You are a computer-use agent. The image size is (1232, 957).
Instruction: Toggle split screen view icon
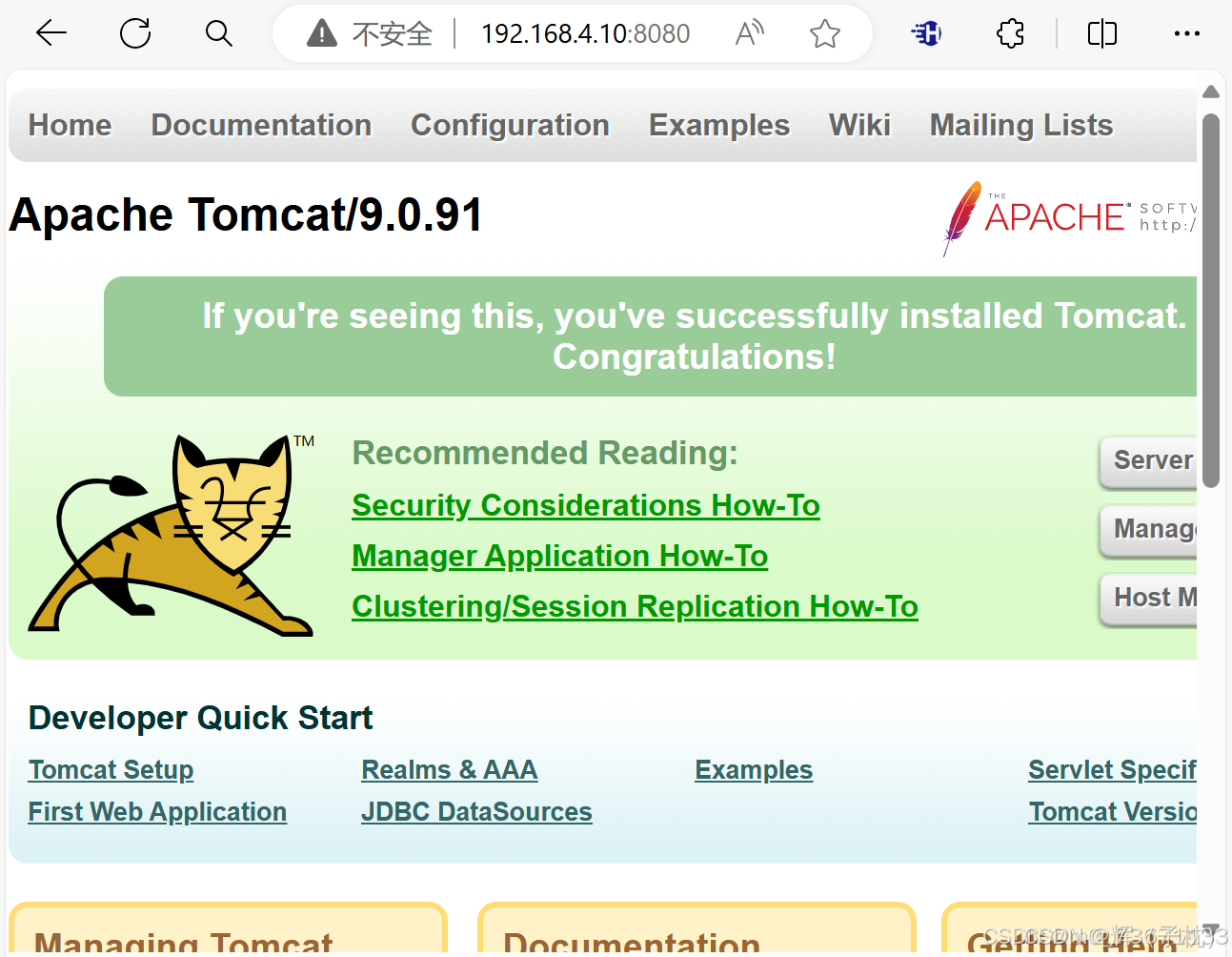(x=1102, y=33)
